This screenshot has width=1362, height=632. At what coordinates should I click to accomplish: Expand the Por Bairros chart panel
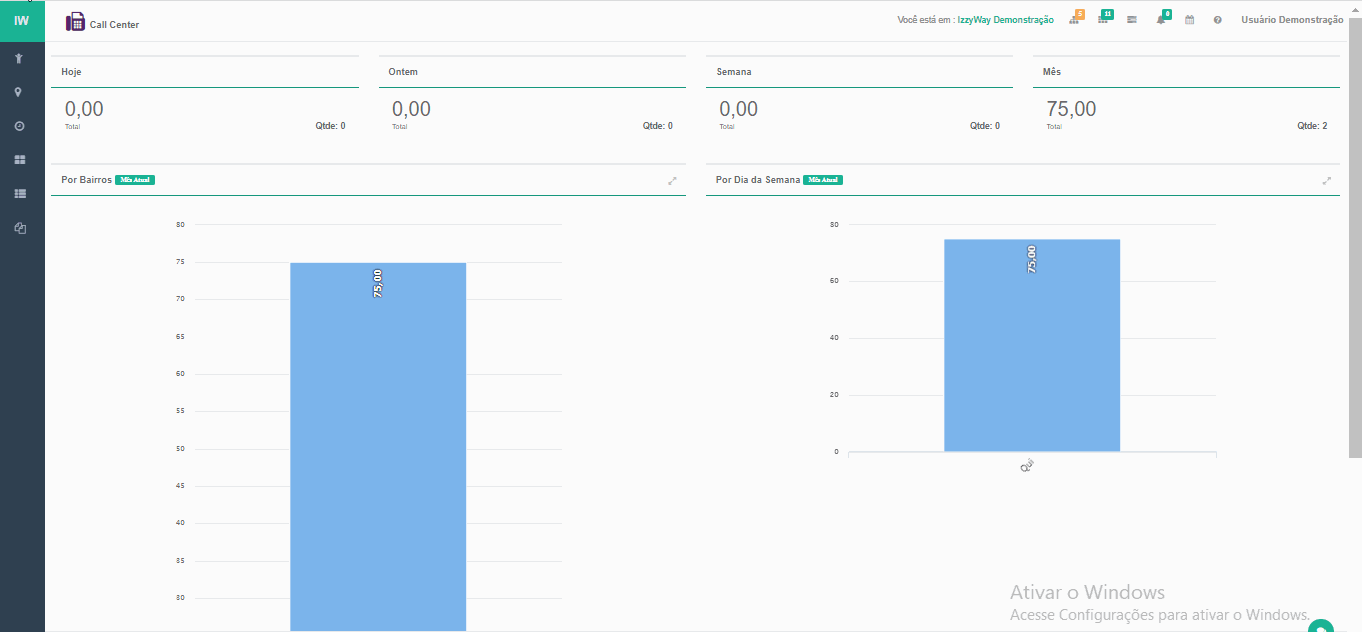click(x=672, y=181)
